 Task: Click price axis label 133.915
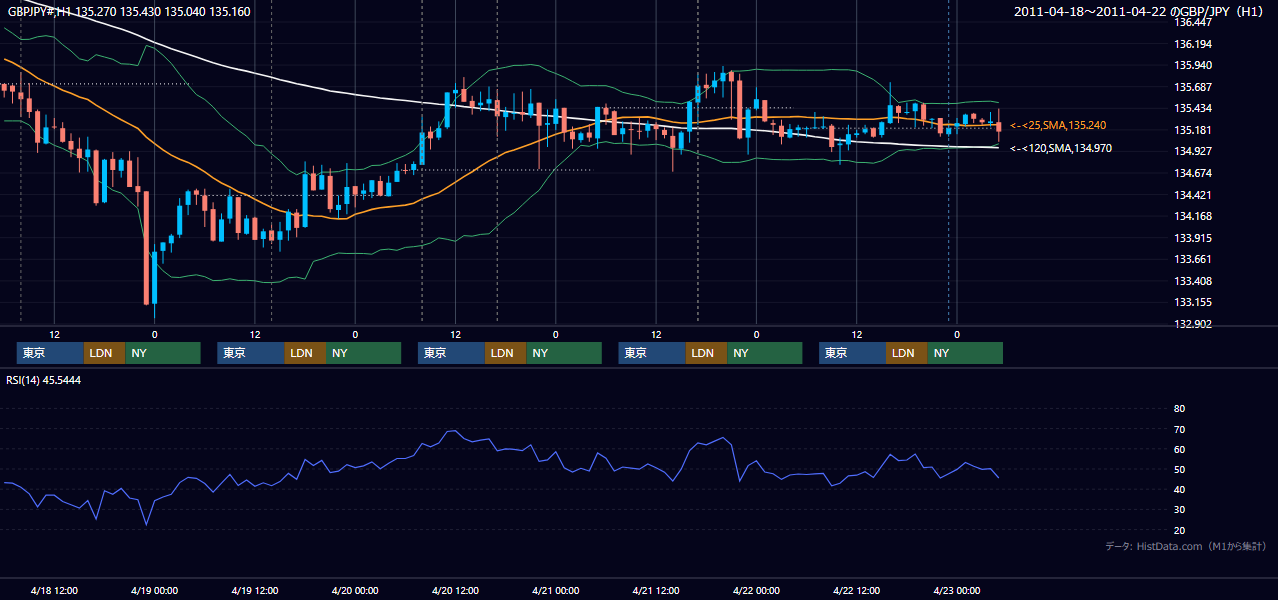click(x=1194, y=238)
